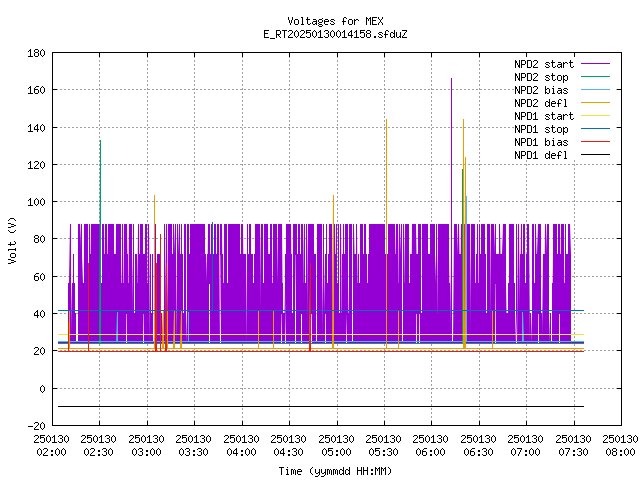Click the x-axis tick label 250130 04:30
Screen dimensions: 640x480
(x=288, y=446)
